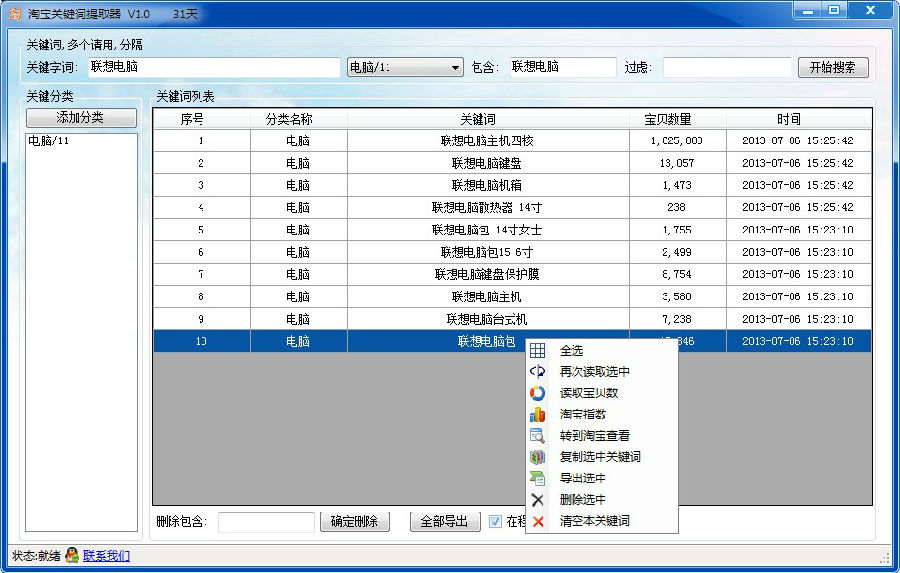This screenshot has height=573, width=900.
Task: Click the 添加分类 button
Action: 80,118
